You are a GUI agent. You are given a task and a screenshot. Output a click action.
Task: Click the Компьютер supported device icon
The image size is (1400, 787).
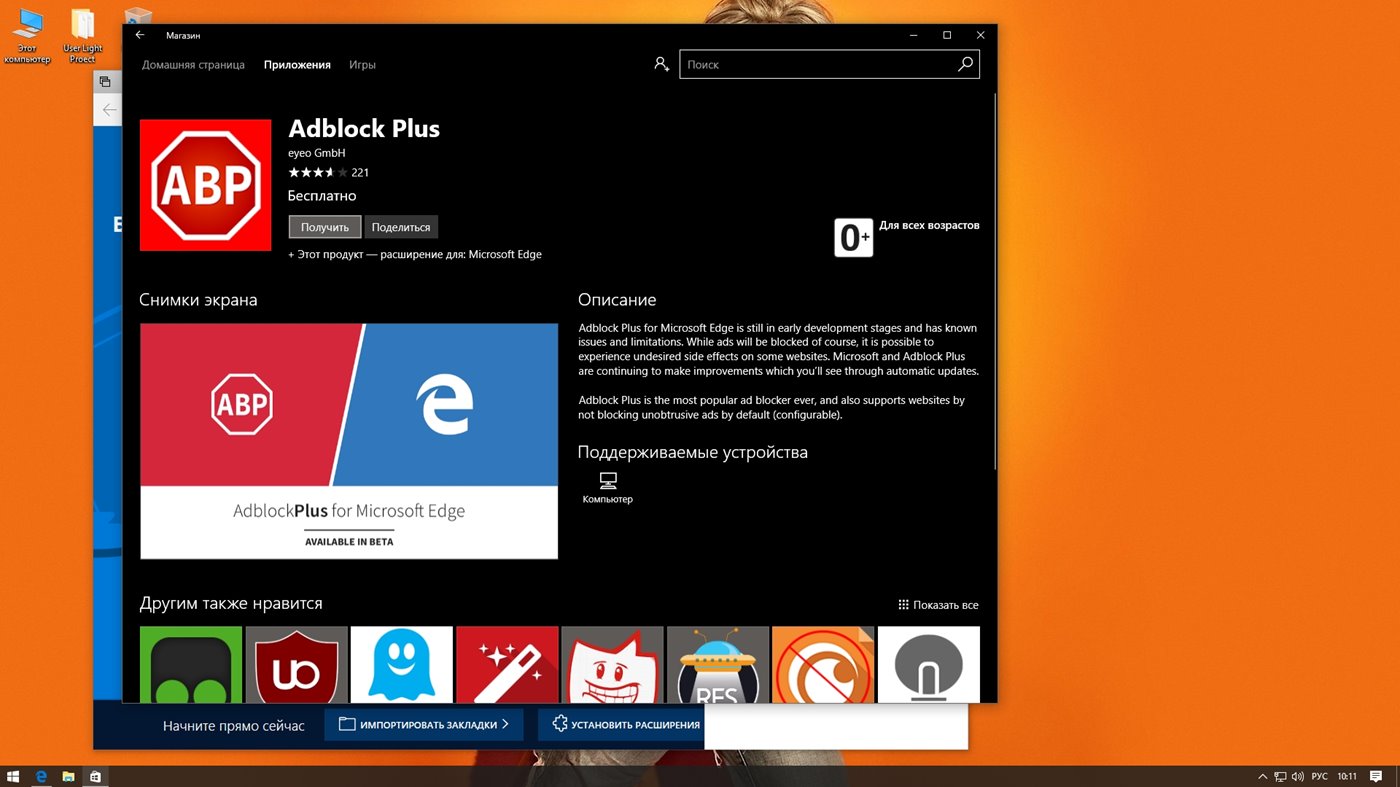click(x=608, y=488)
